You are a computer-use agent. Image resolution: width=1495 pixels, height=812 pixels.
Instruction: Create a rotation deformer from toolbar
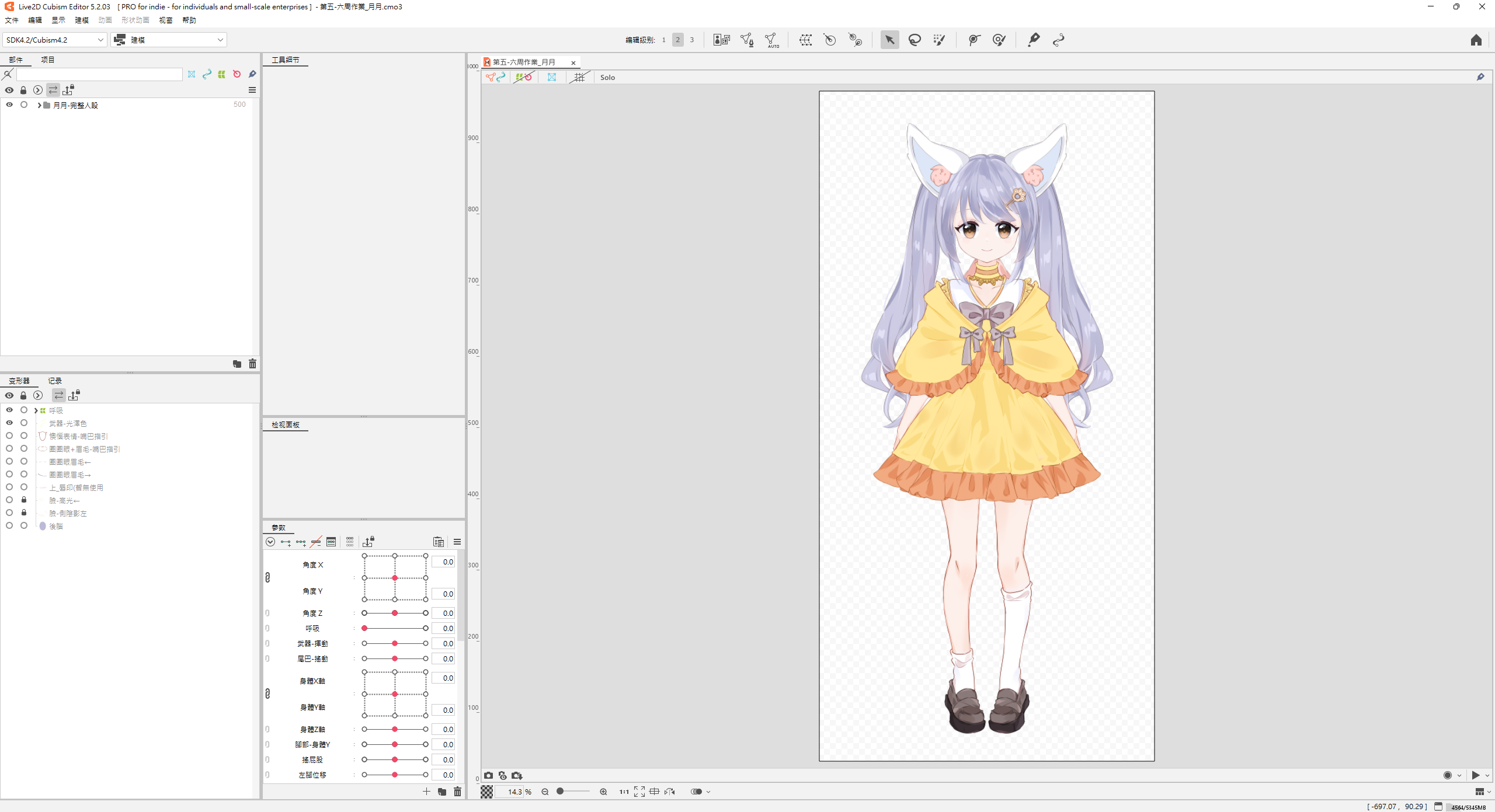pyautogui.click(x=830, y=40)
